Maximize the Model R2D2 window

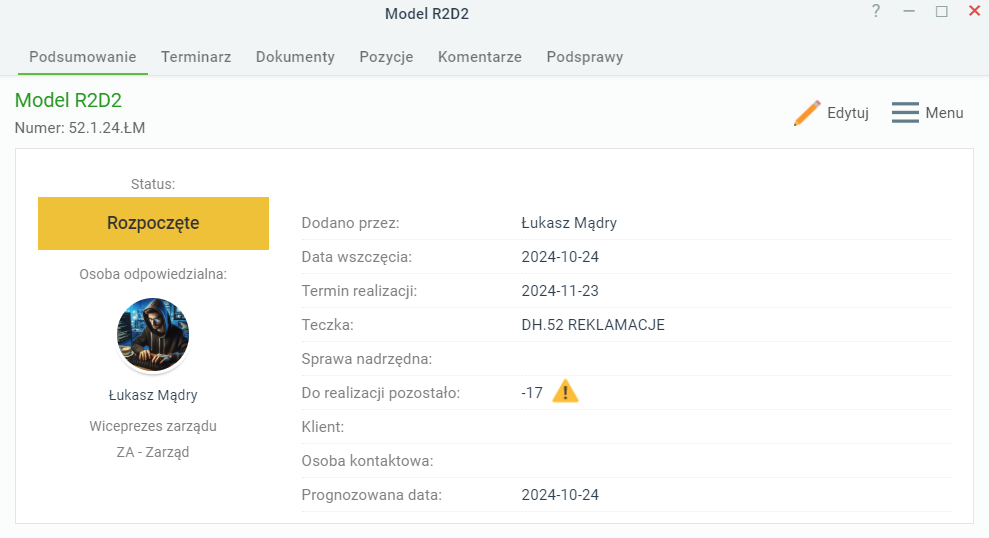pyautogui.click(x=942, y=11)
